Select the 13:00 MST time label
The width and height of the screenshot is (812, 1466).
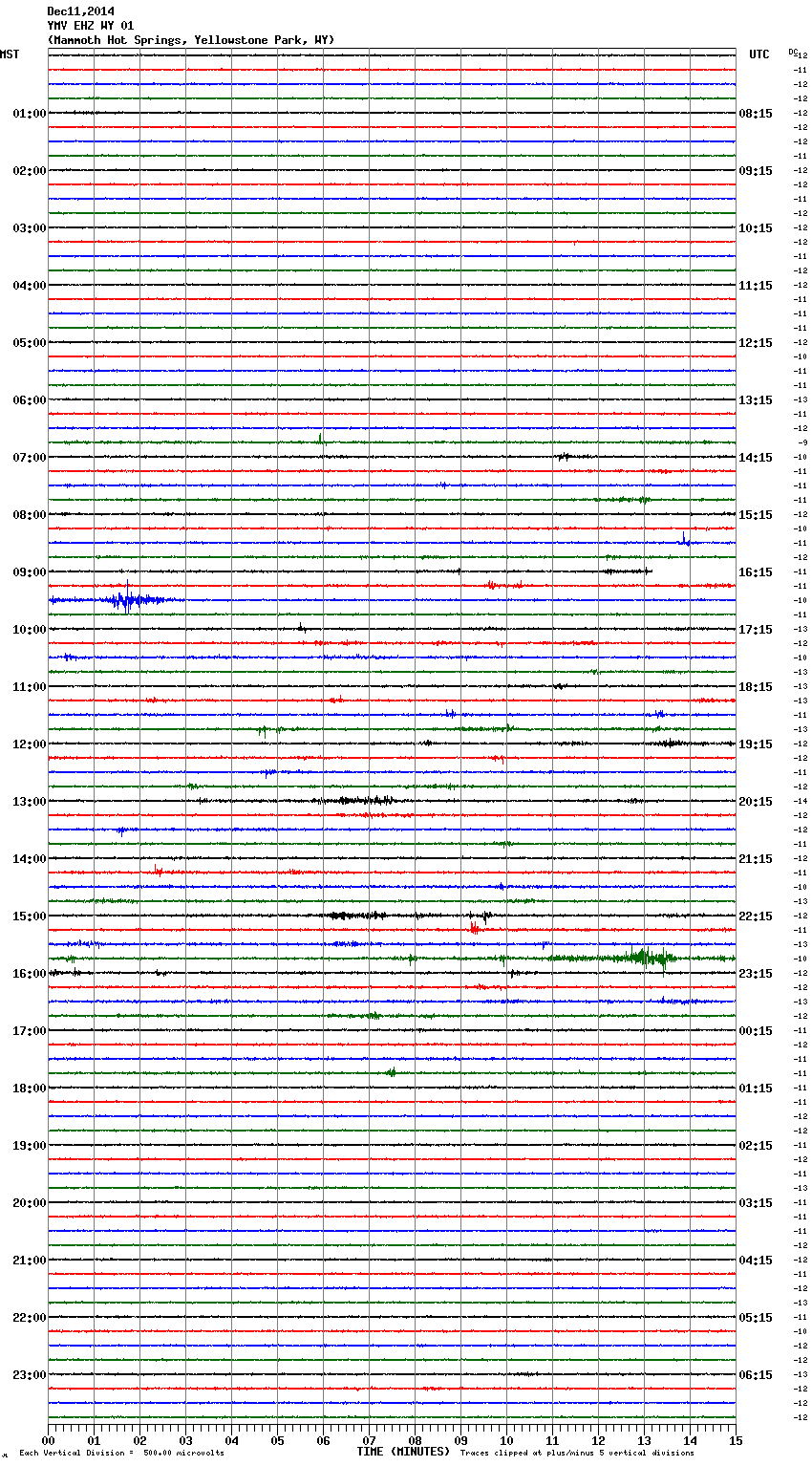pos(30,802)
